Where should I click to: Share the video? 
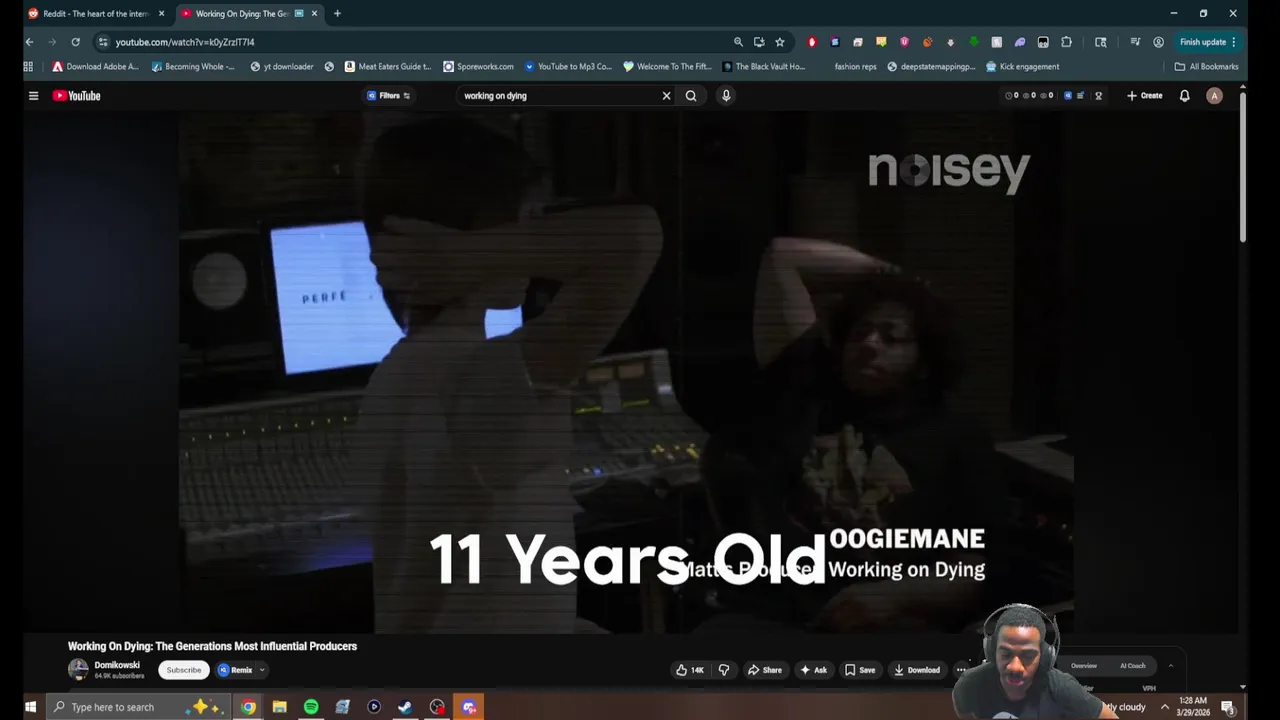(764, 670)
